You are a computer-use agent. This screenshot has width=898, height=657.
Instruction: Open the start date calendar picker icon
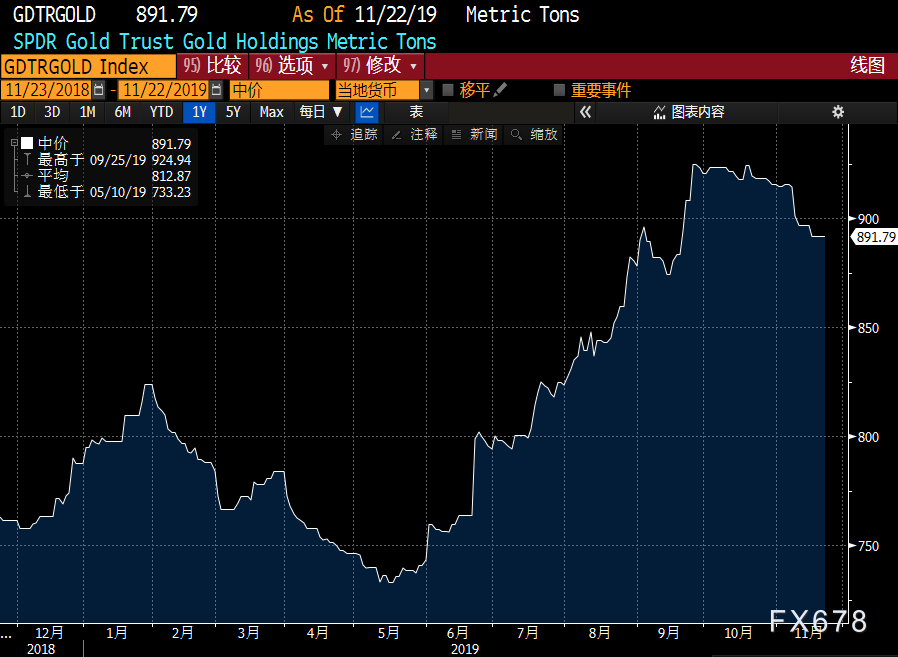pos(99,90)
